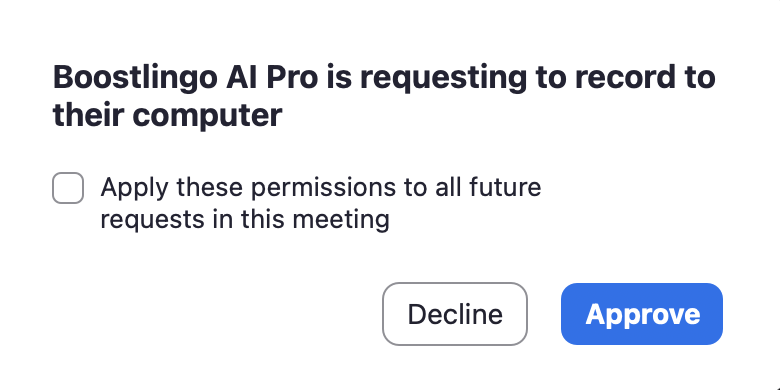Reject the record-to-computer request via Decline

(x=455, y=314)
